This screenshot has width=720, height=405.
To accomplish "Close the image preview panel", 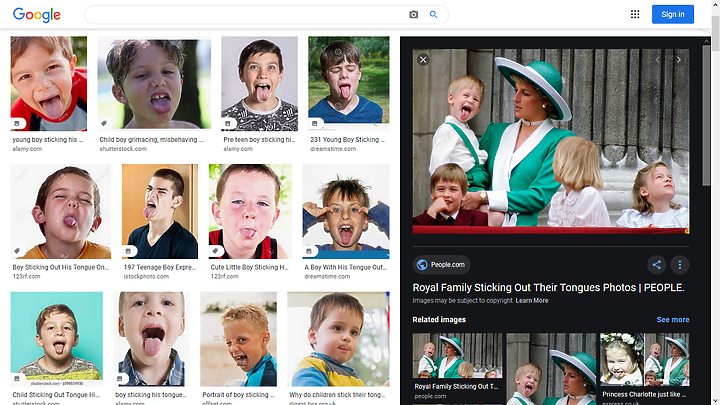I will click(x=423, y=59).
